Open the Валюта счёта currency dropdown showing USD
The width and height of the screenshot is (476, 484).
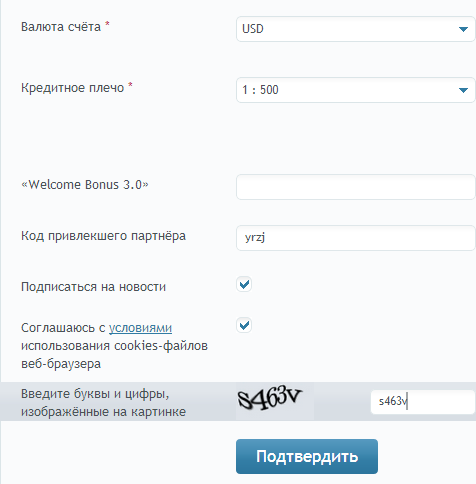[356, 29]
